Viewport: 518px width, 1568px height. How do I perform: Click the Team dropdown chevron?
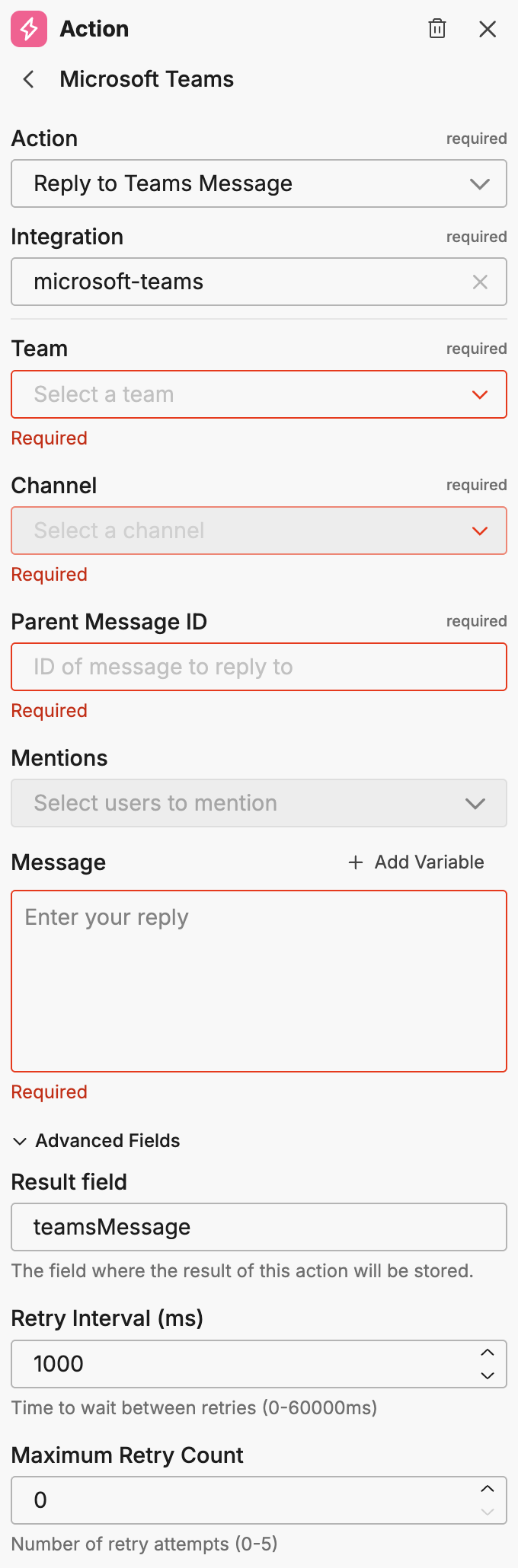click(x=479, y=394)
